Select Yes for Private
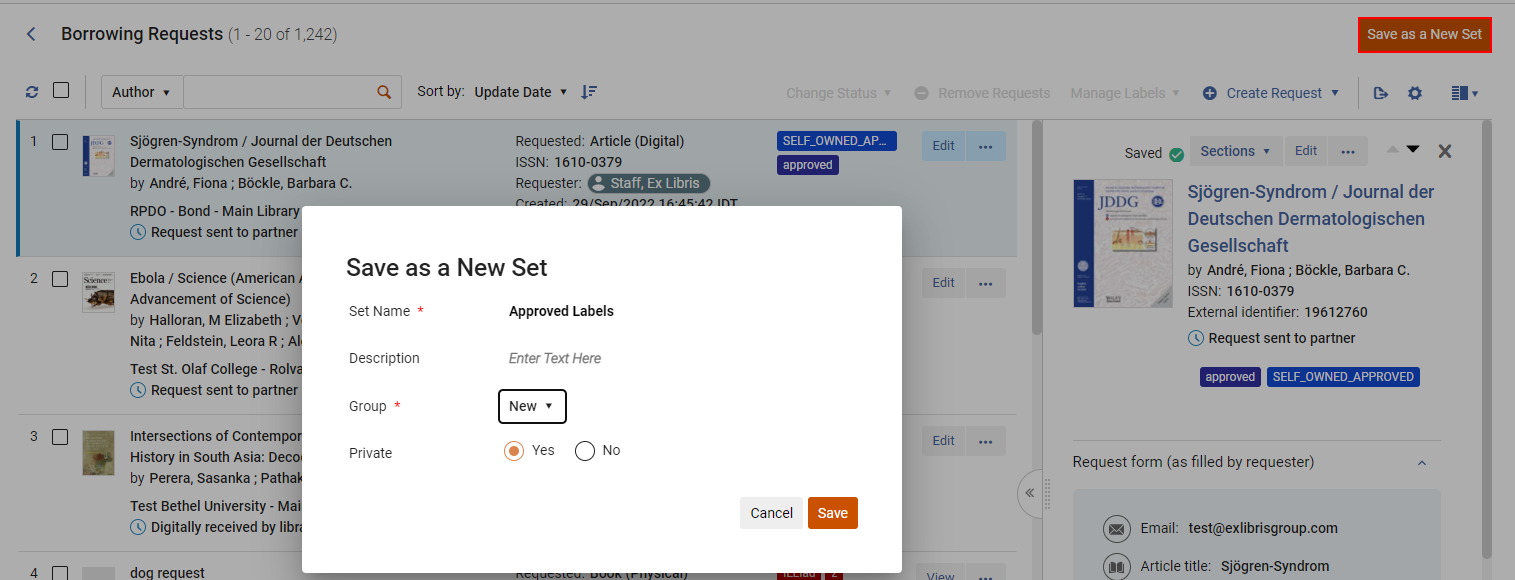This screenshot has height=580, width=1515. point(514,451)
